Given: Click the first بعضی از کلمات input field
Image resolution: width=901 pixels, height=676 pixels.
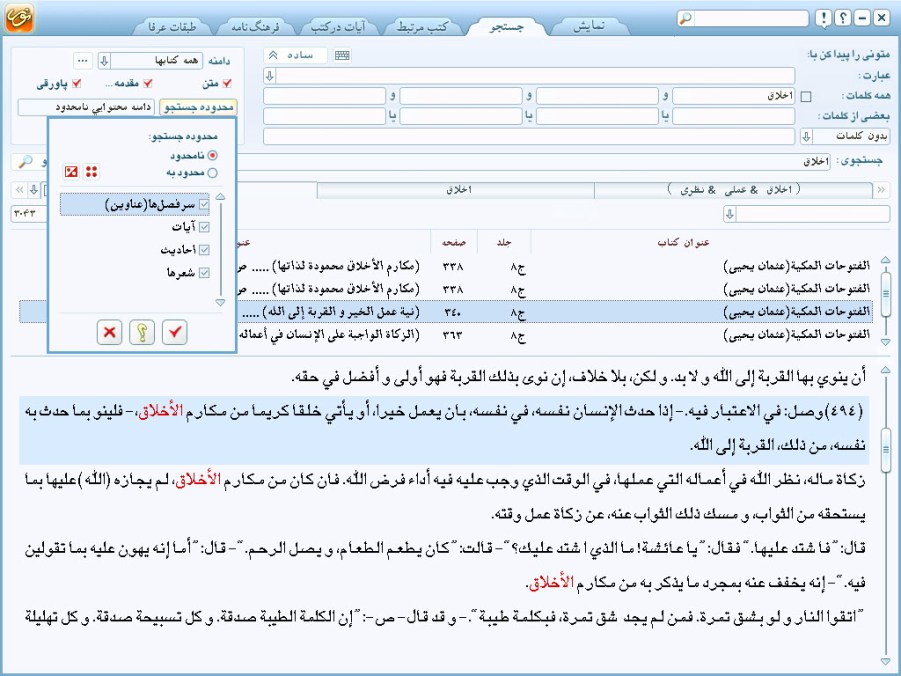Looking at the screenshot, I should 734,116.
